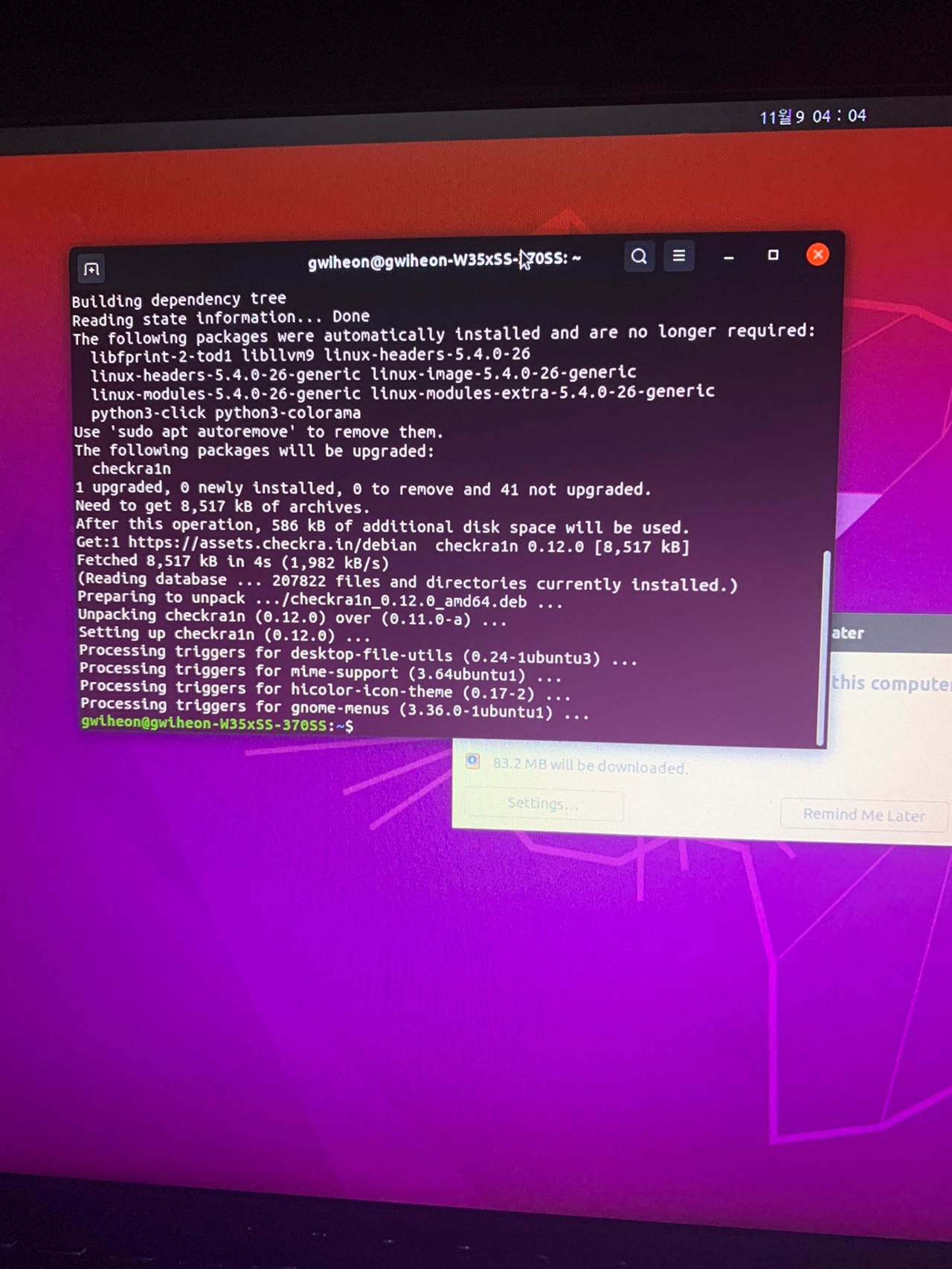Open a new terminal tab with the tab icon
952x1269 pixels.
[x=91, y=269]
